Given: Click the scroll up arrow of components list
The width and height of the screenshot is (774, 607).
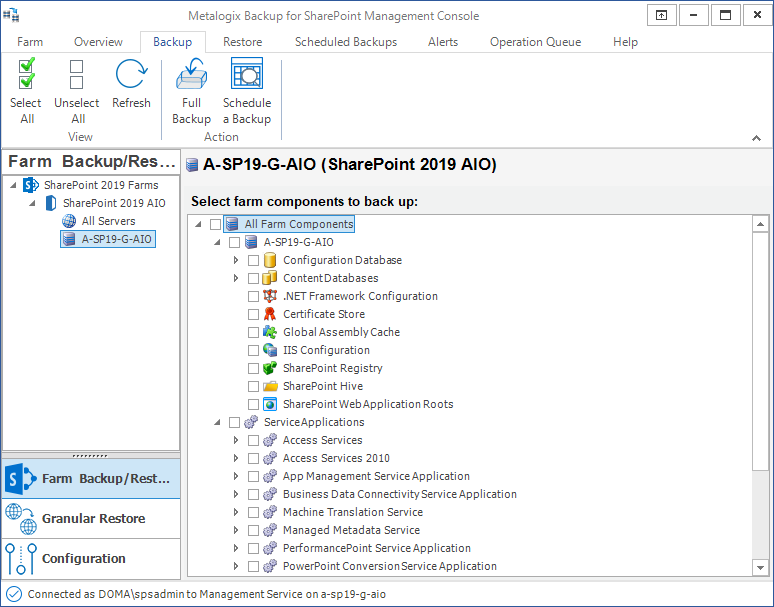Looking at the screenshot, I should pyautogui.click(x=760, y=224).
